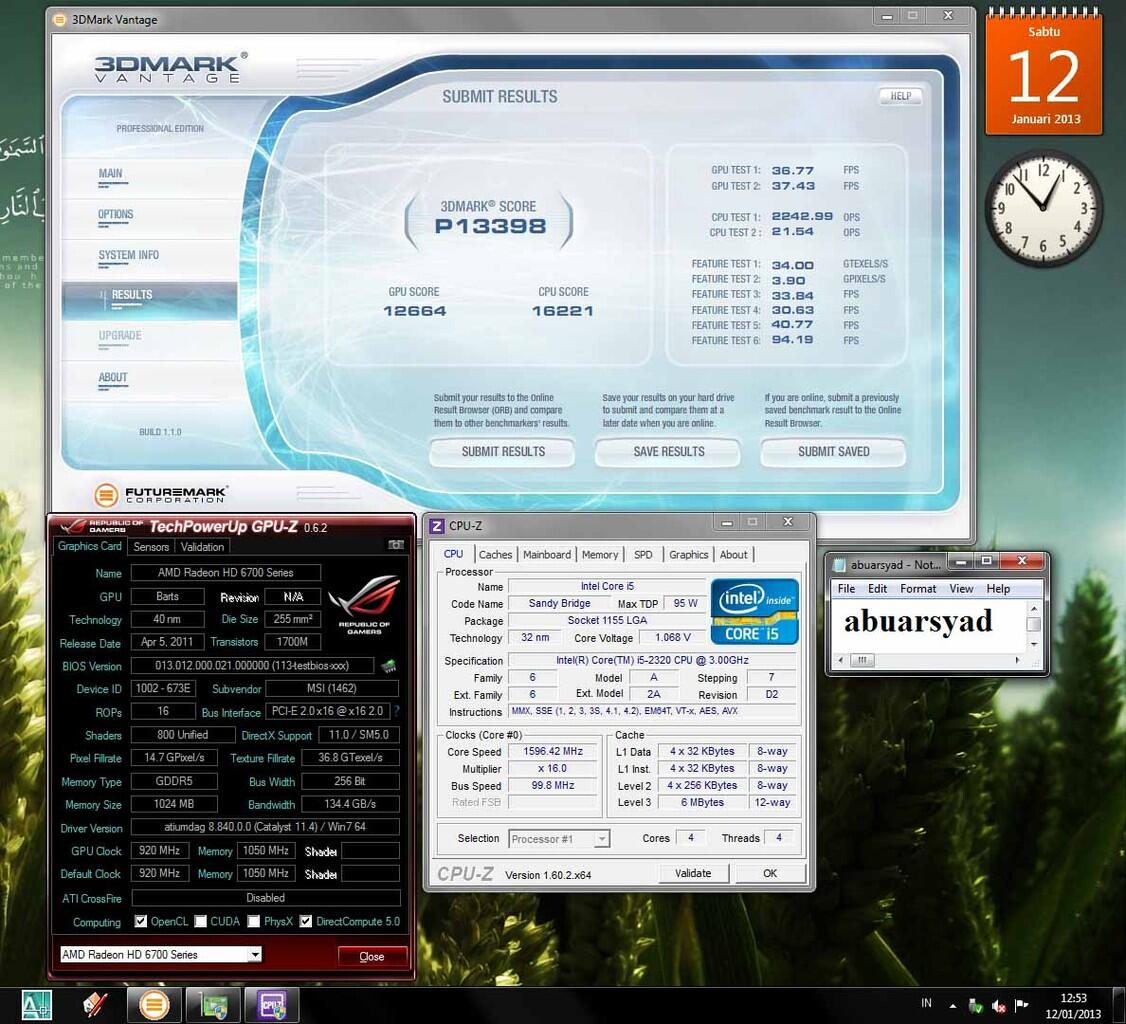Toggle the CUDA checkbox
The width and height of the screenshot is (1126, 1024).
pos(200,921)
